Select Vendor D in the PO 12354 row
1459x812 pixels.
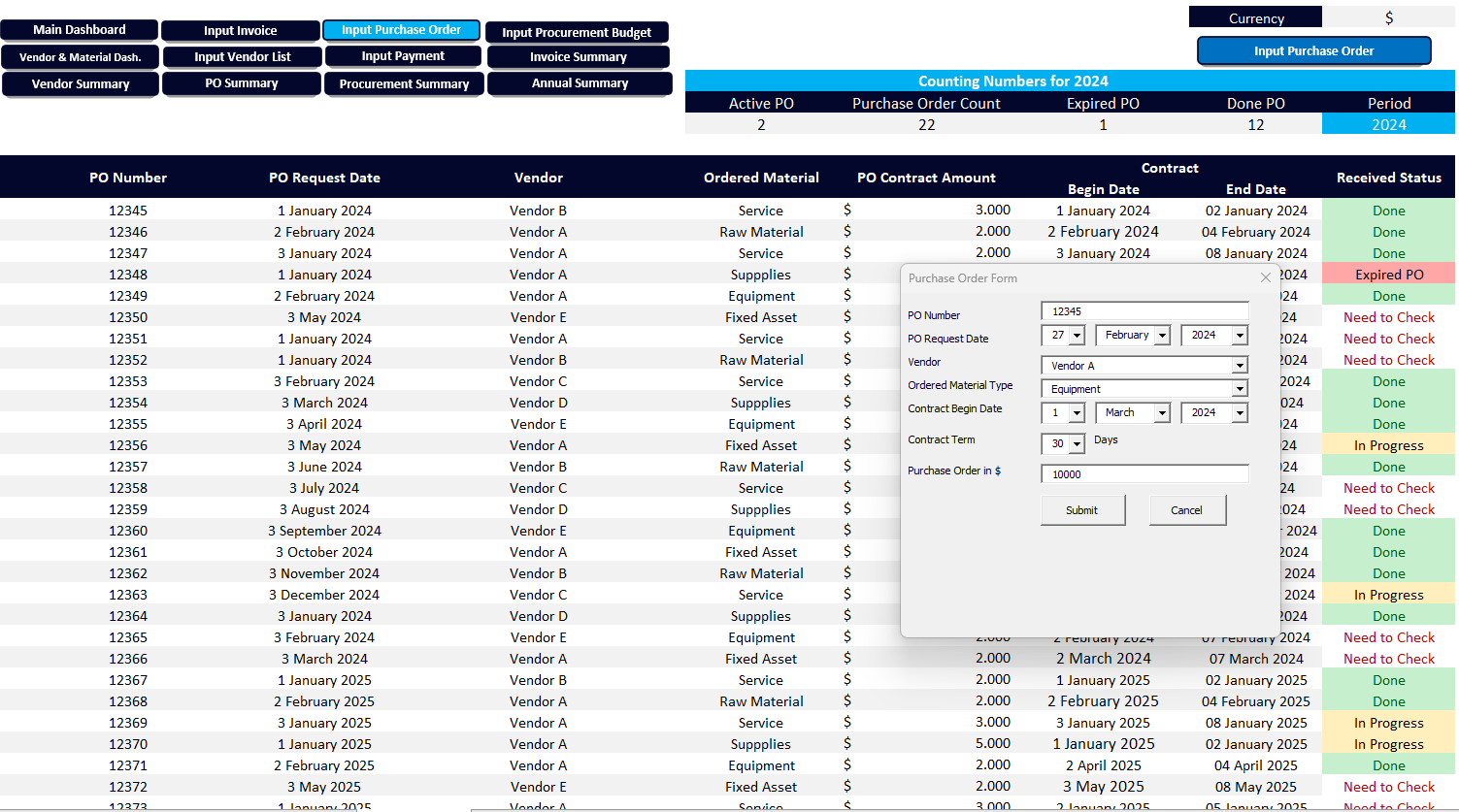539,403
